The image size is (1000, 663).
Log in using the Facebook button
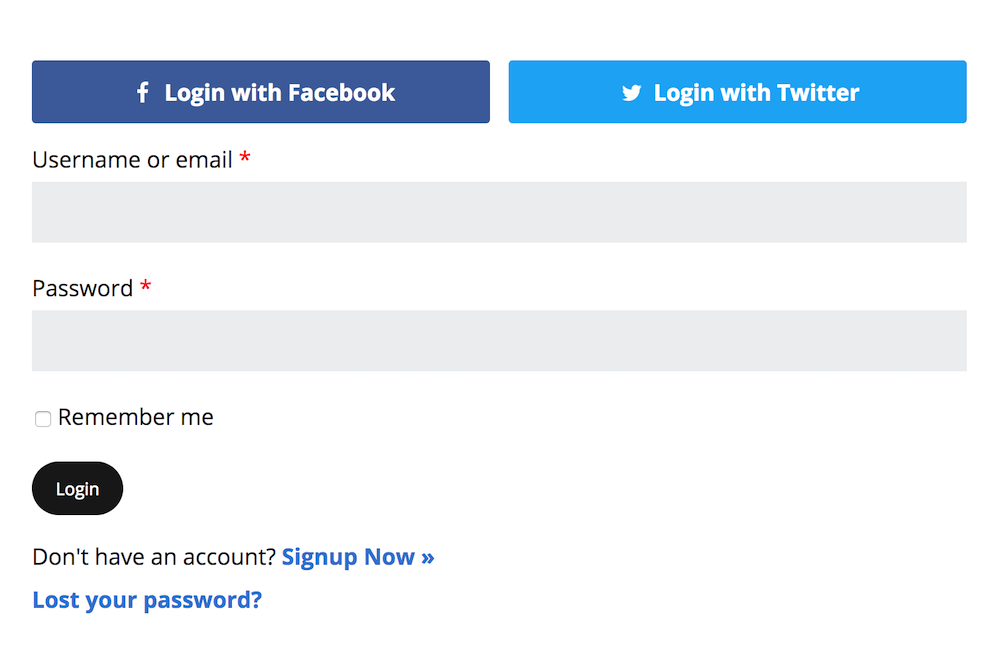pos(261,92)
